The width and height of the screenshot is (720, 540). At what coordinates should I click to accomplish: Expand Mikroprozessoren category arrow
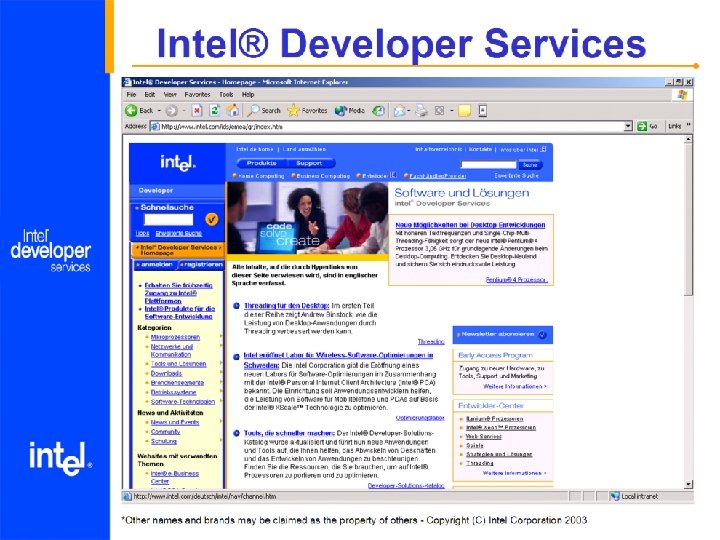pyautogui.click(x=221, y=337)
